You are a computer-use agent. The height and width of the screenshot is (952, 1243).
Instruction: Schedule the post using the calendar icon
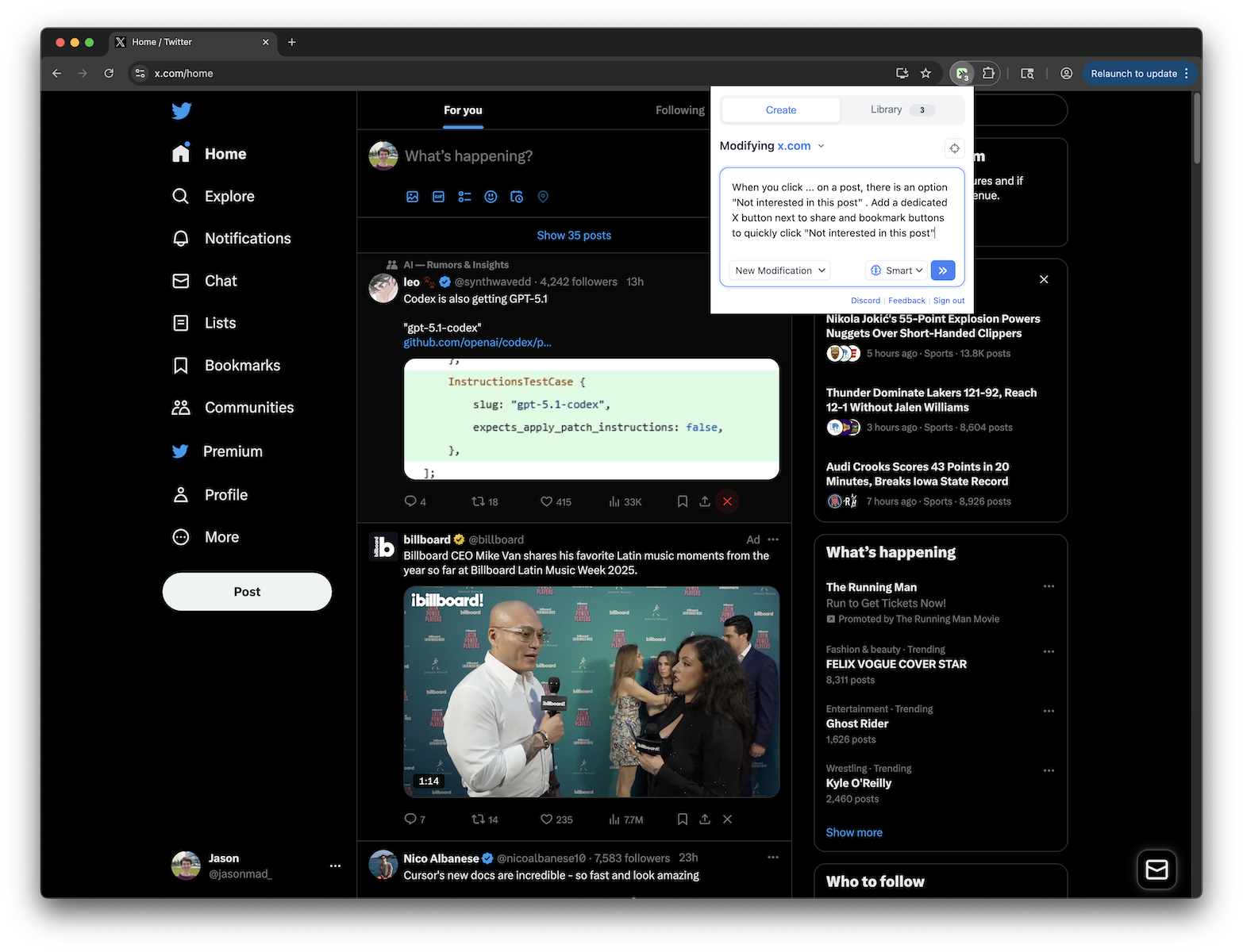(517, 196)
